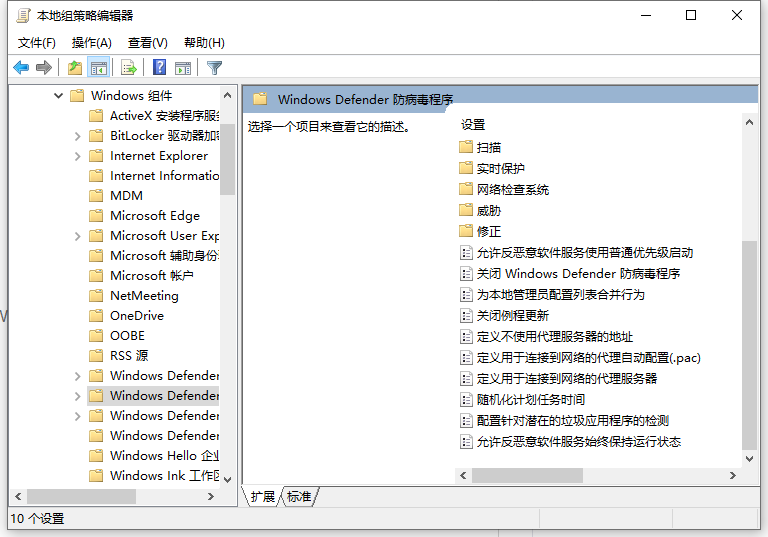Expand the Microsoft User Exp tree node
The image size is (768, 537).
[78, 236]
